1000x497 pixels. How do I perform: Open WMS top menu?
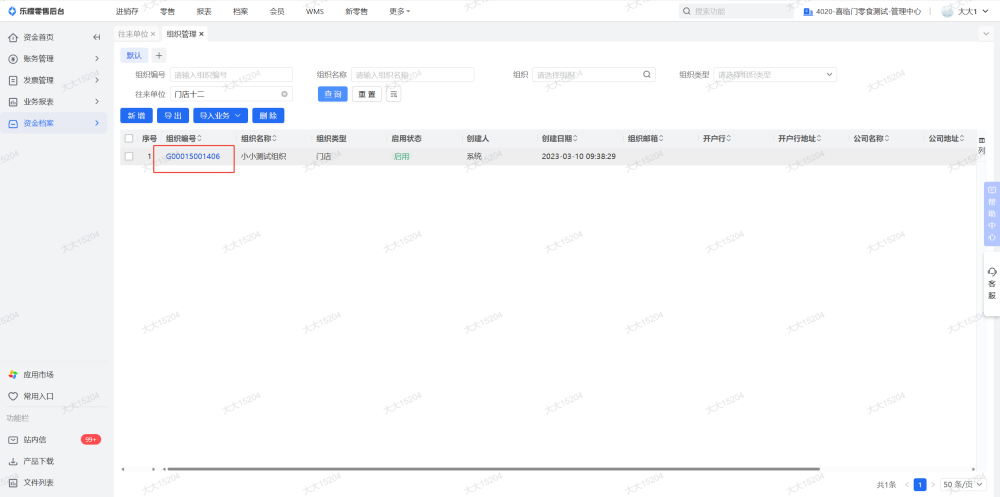314,11
